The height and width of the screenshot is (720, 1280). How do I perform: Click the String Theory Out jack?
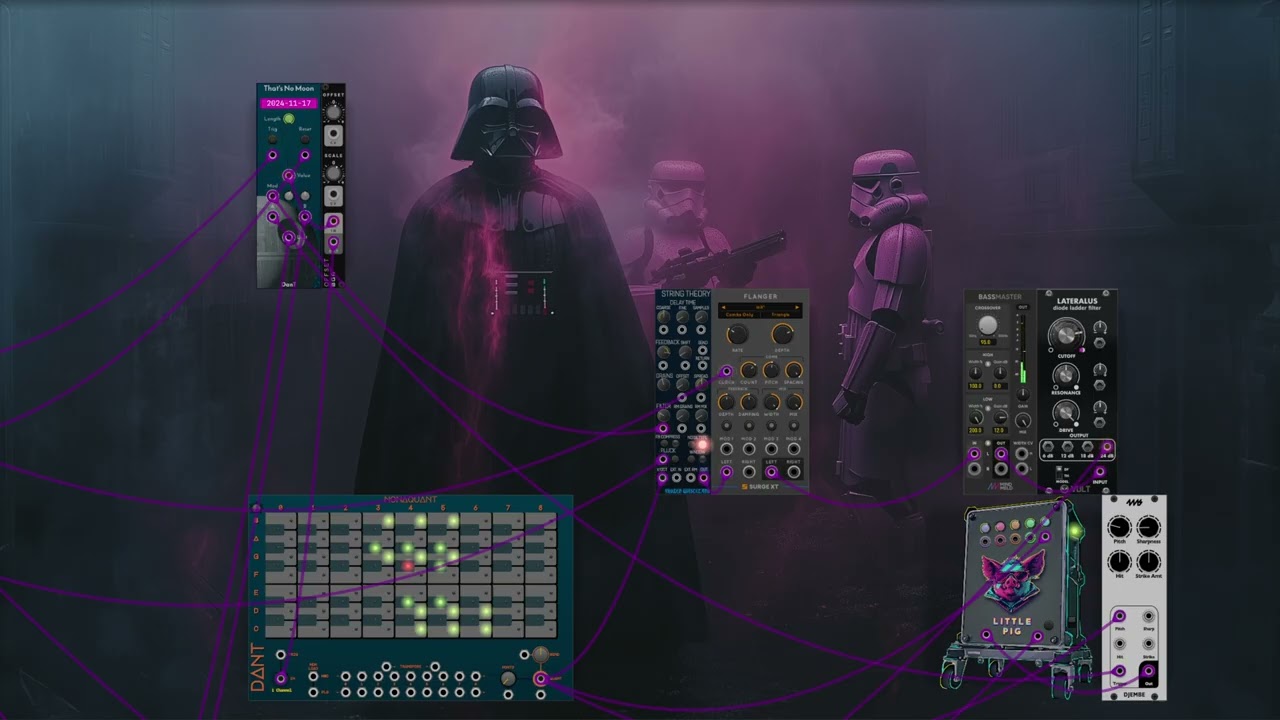[x=704, y=478]
